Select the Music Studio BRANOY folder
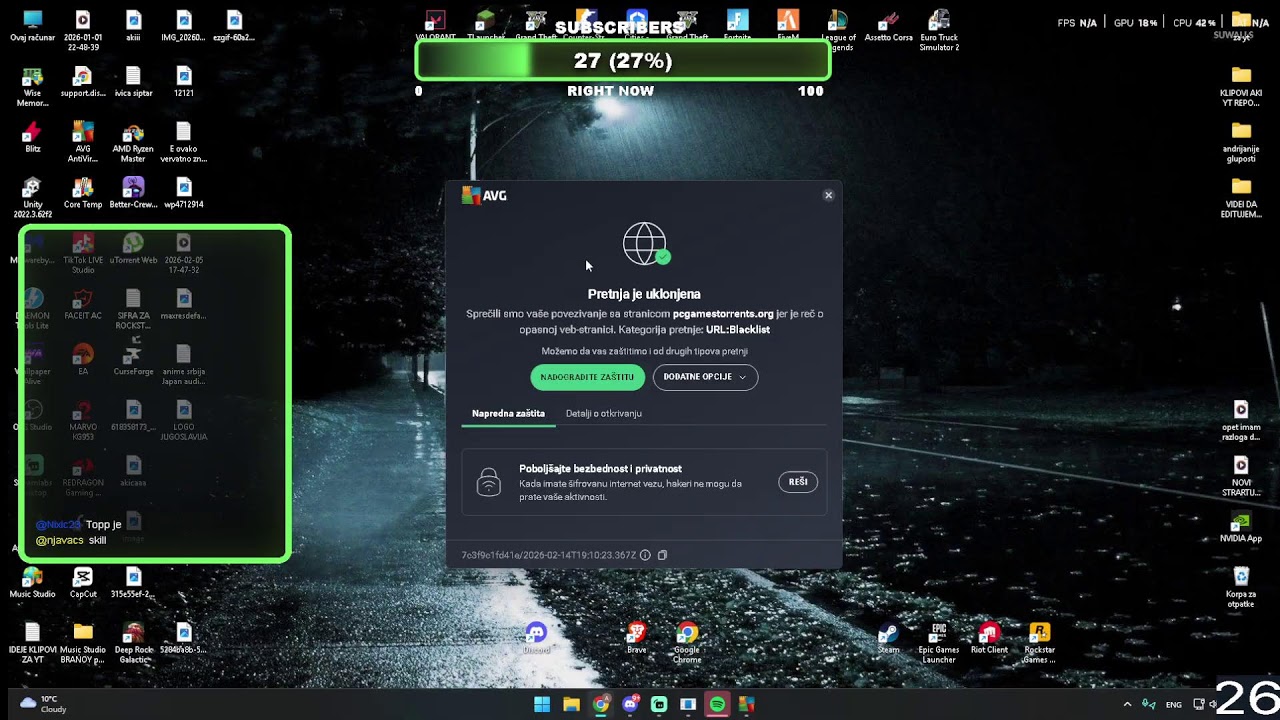The width and height of the screenshot is (1280, 720). coord(83,642)
